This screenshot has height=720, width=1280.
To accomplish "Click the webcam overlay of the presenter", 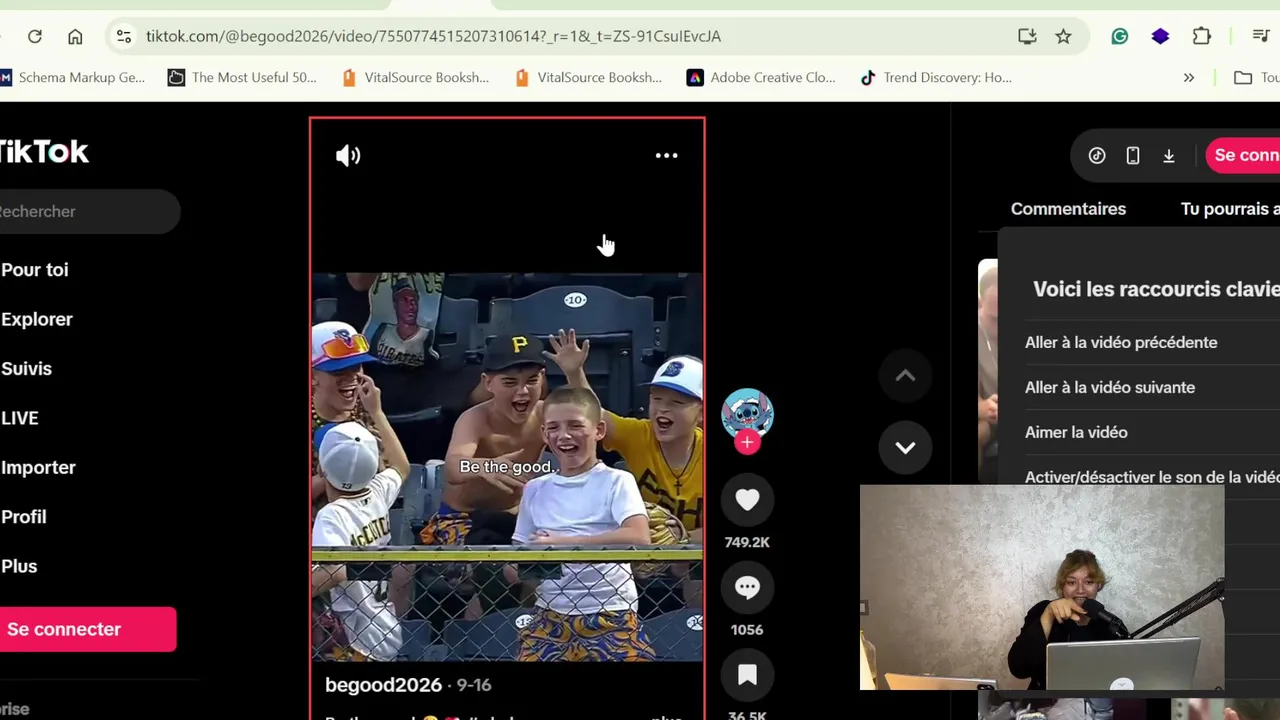I will 1042,588.
